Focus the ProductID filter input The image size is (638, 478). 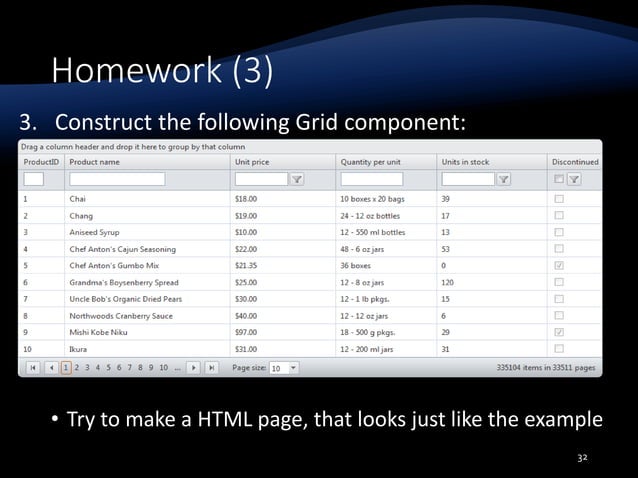[34, 179]
